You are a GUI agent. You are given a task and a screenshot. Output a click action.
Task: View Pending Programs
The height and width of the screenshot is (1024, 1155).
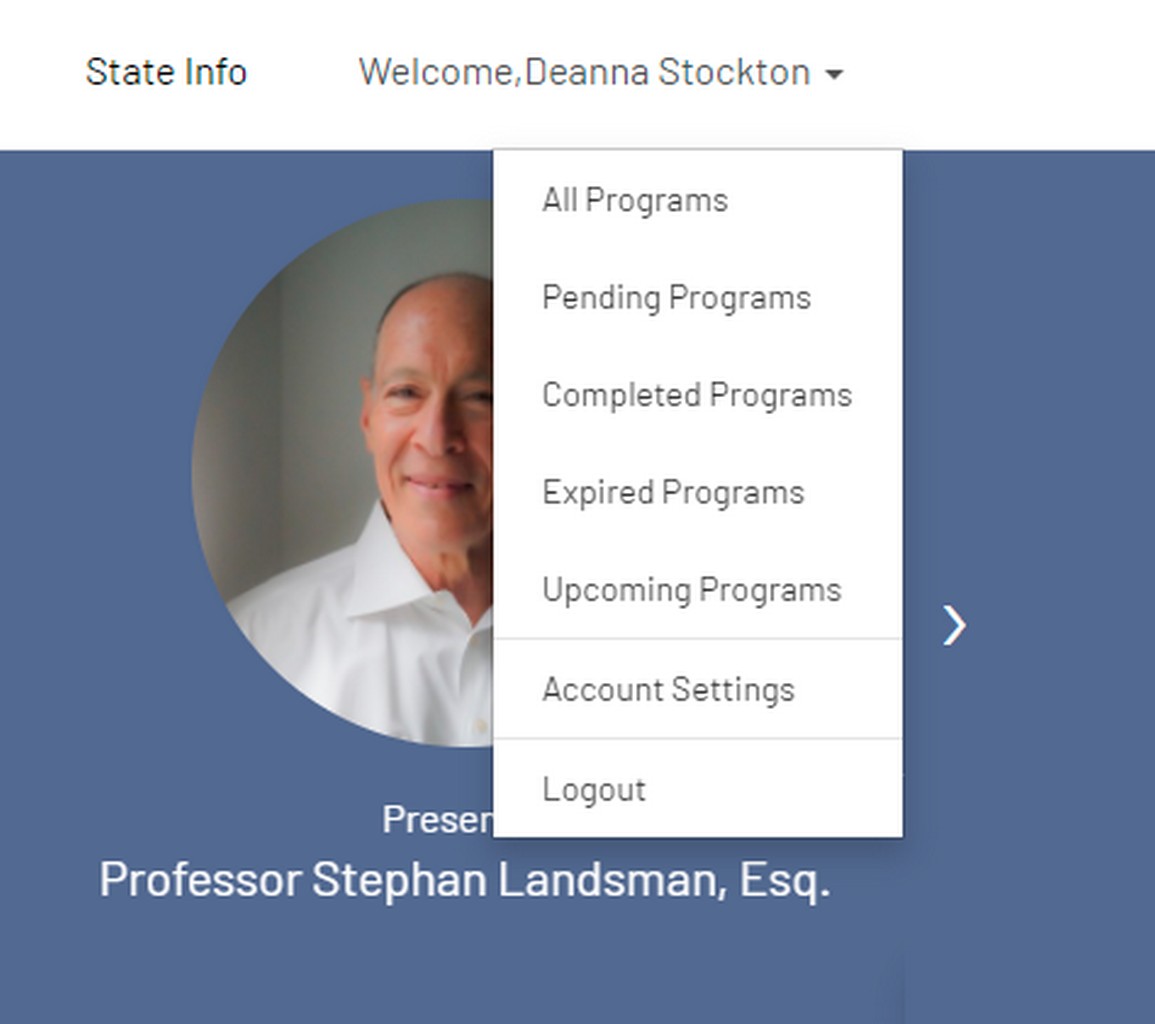pos(675,296)
